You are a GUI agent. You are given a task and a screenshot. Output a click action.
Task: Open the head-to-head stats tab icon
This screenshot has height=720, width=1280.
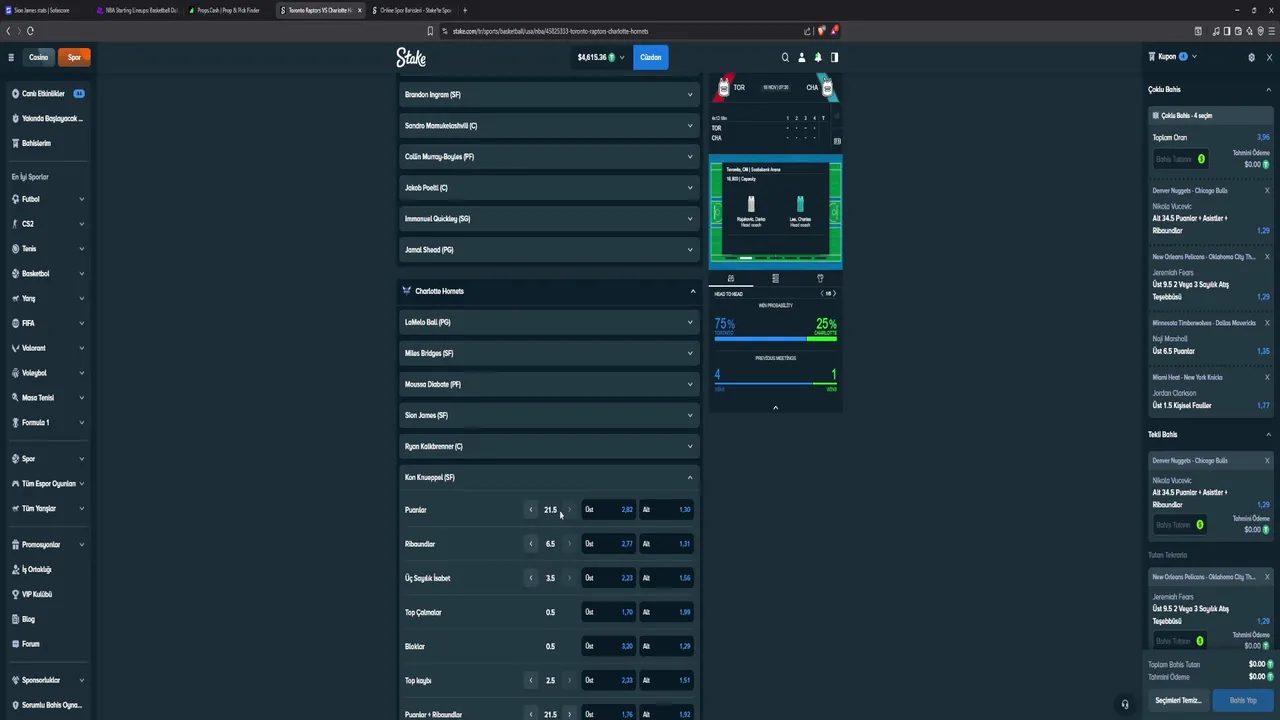(731, 278)
